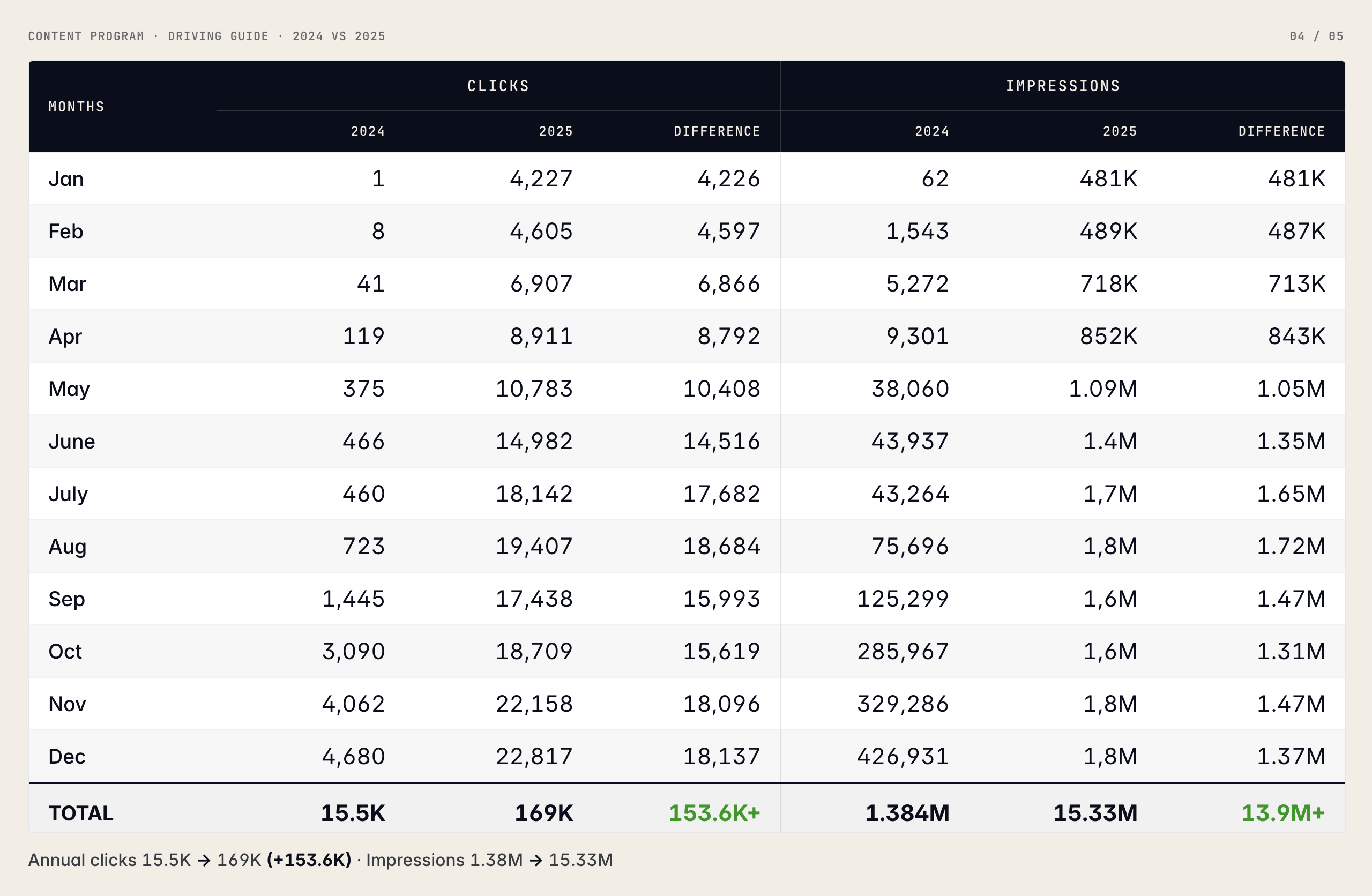Viewport: 1372px width, 896px height.
Task: Select the July 2025 clicks value 18,142
Action: tap(534, 494)
